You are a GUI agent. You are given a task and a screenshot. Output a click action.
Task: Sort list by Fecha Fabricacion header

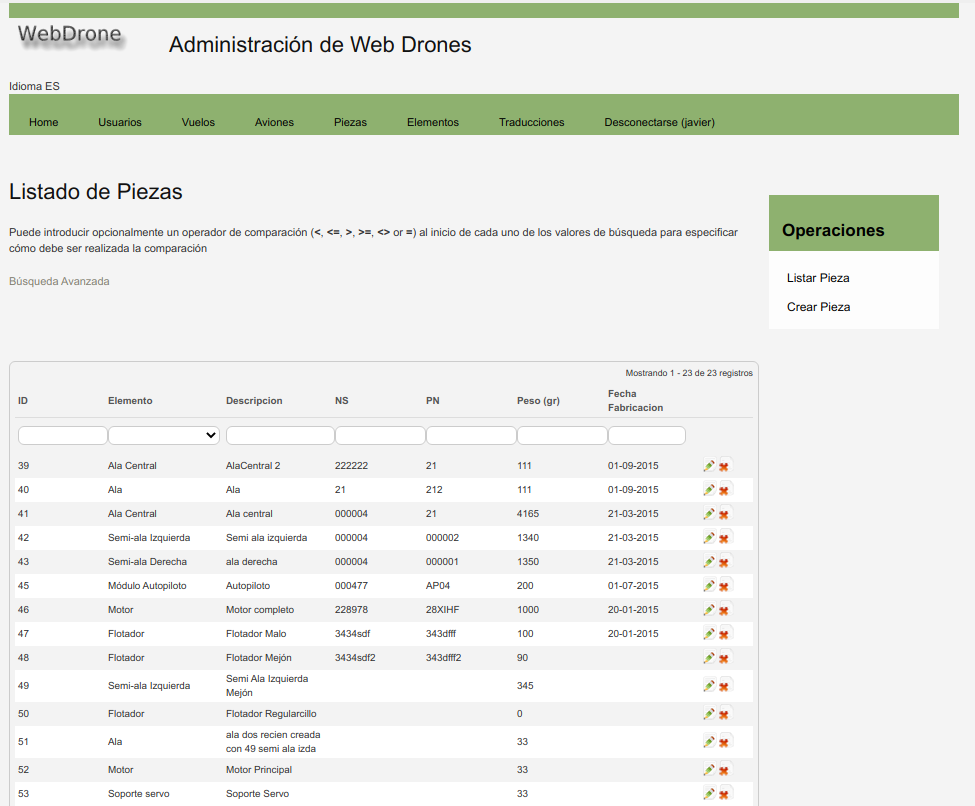635,400
